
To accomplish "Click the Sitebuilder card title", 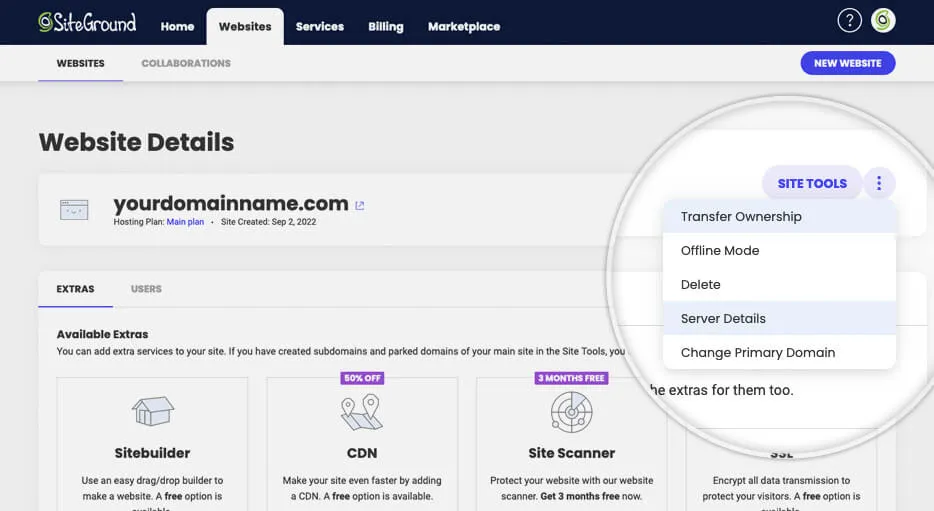I will pos(152,453).
